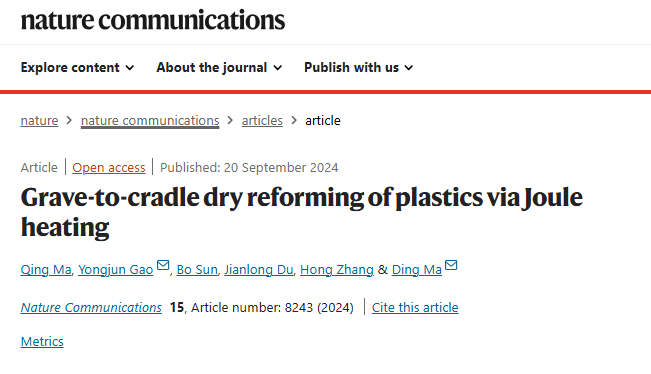Open the nature communications breadcrumb link
The image size is (651, 374).
tap(150, 120)
